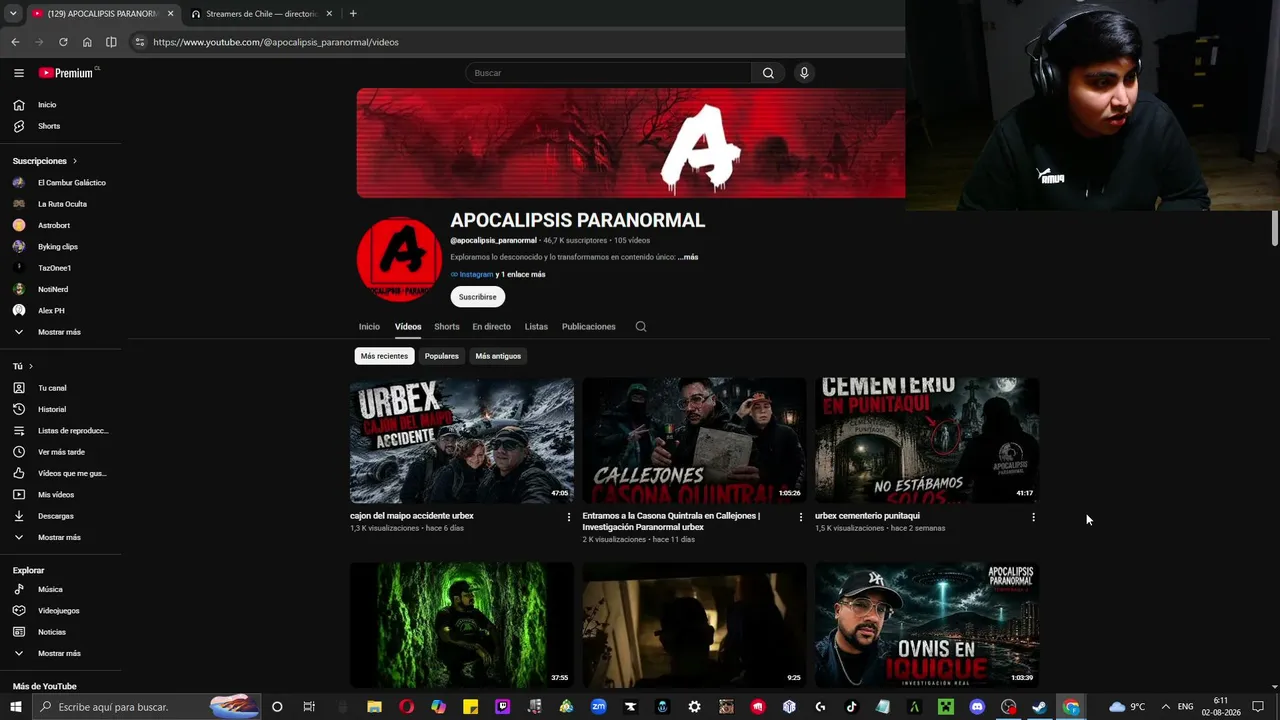Open Twitch from the taskbar
This screenshot has height=720, width=1280.
502,707
